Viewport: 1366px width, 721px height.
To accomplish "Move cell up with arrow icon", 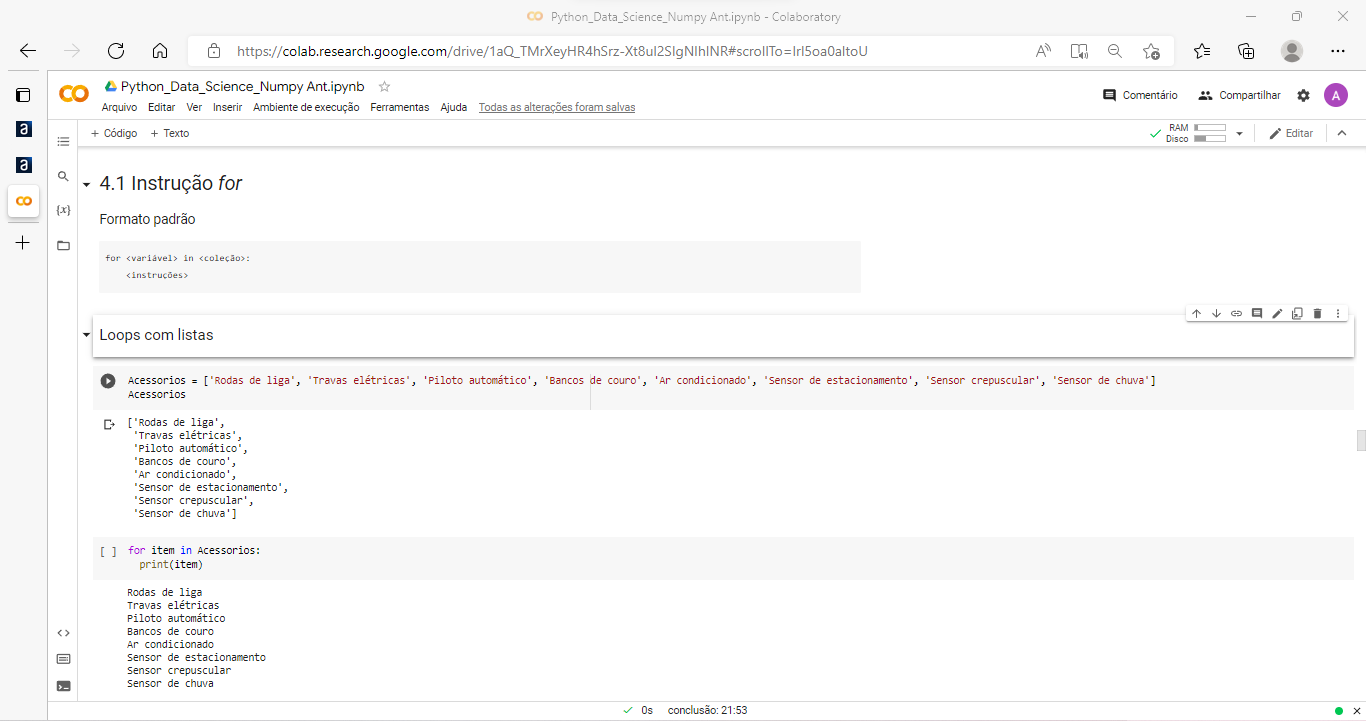I will click(x=1196, y=314).
